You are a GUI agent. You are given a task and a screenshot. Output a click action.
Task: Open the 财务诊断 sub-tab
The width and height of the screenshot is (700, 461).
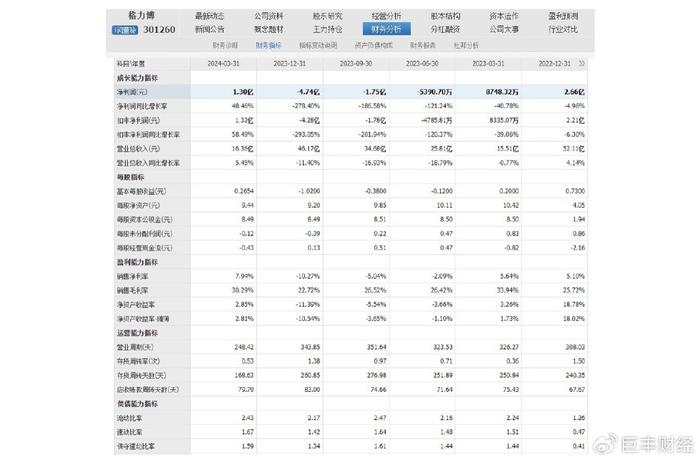pos(225,45)
